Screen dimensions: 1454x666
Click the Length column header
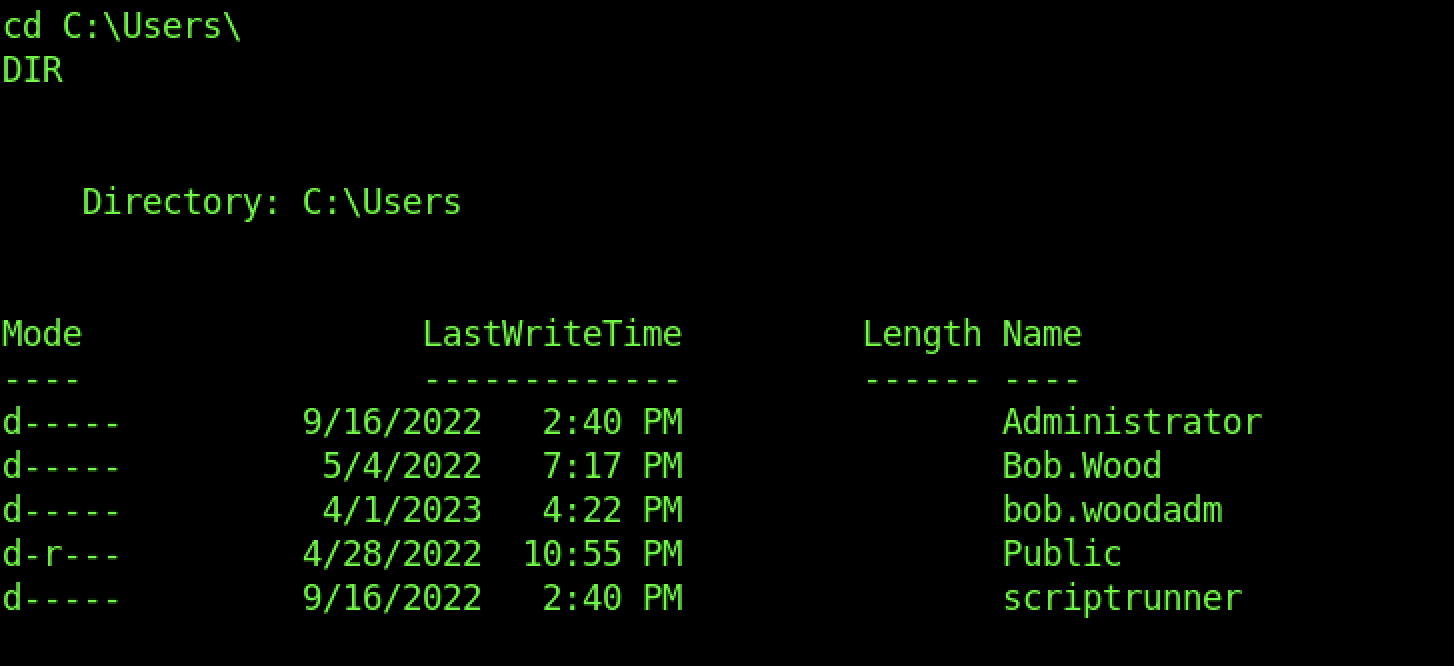point(921,334)
